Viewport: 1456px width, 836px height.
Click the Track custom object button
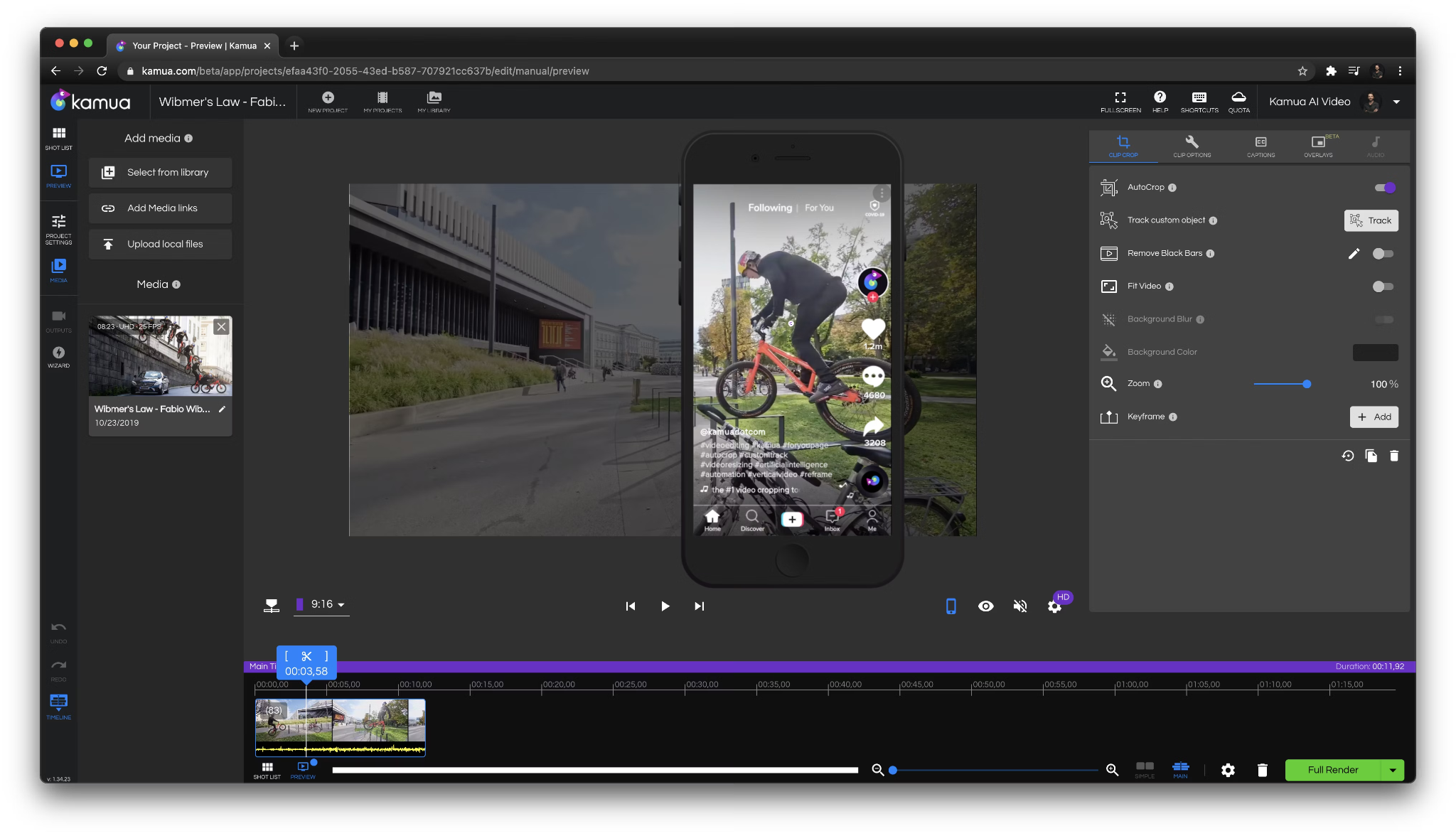pos(1371,220)
